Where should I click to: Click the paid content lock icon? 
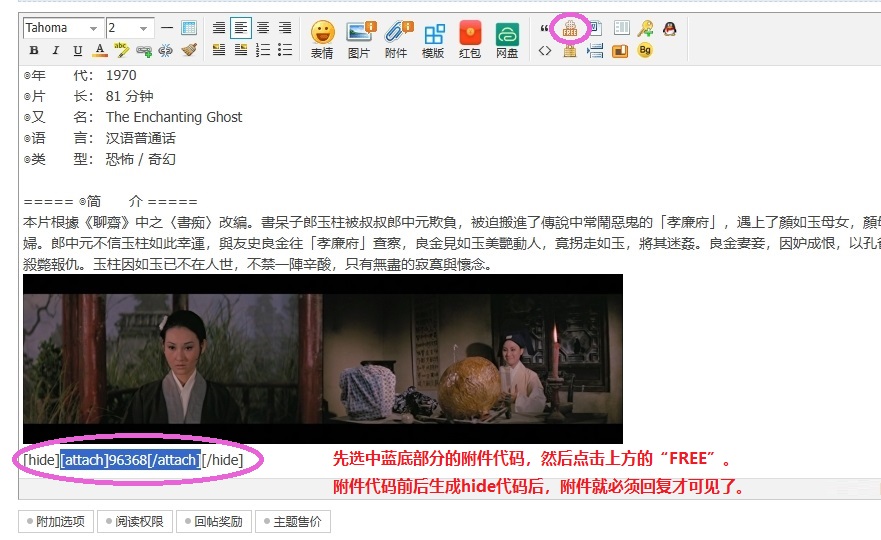point(570,51)
